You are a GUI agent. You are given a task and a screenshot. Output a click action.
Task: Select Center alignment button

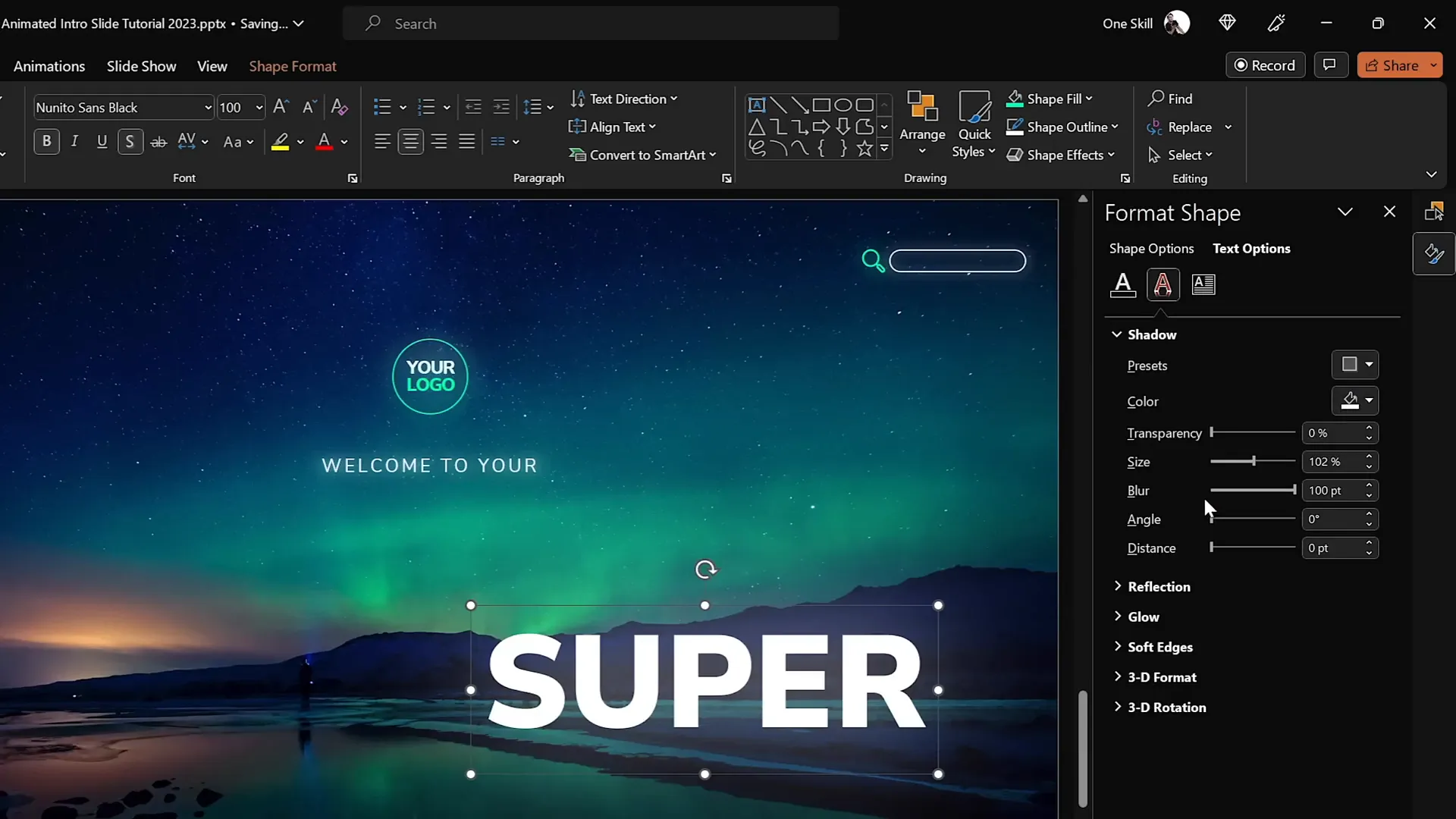click(x=410, y=141)
